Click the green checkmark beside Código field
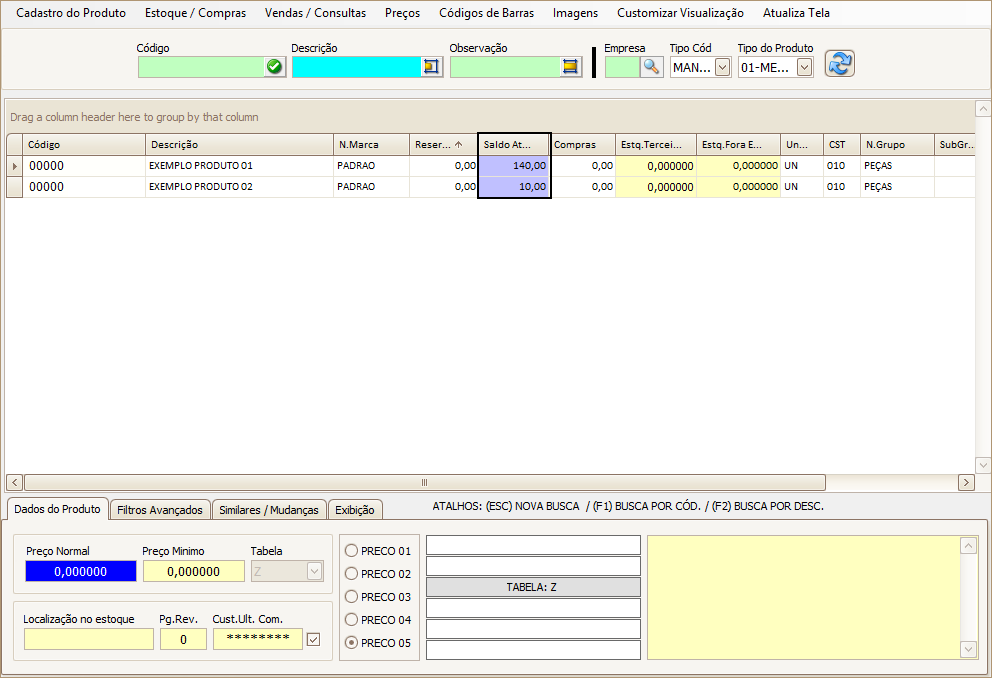Viewport: 992px width, 678px height. coord(274,67)
